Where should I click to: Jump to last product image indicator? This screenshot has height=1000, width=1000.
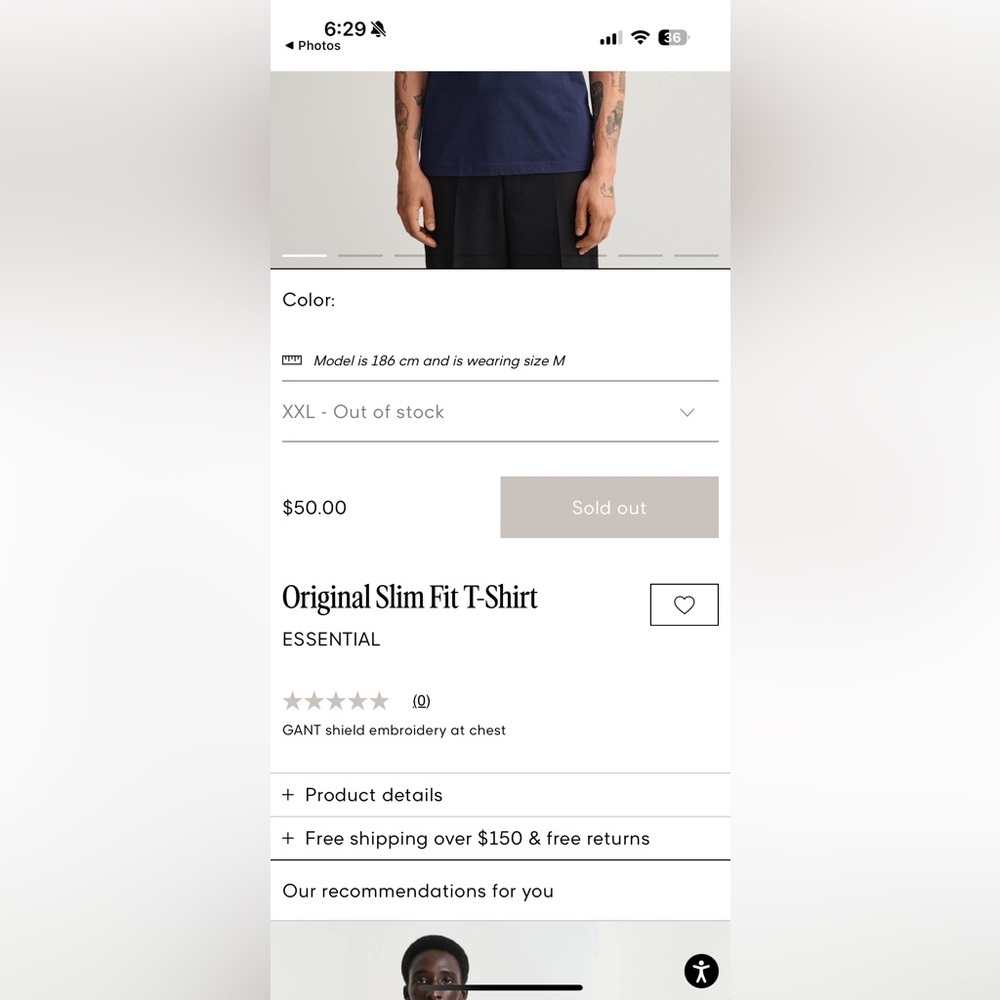(696, 255)
